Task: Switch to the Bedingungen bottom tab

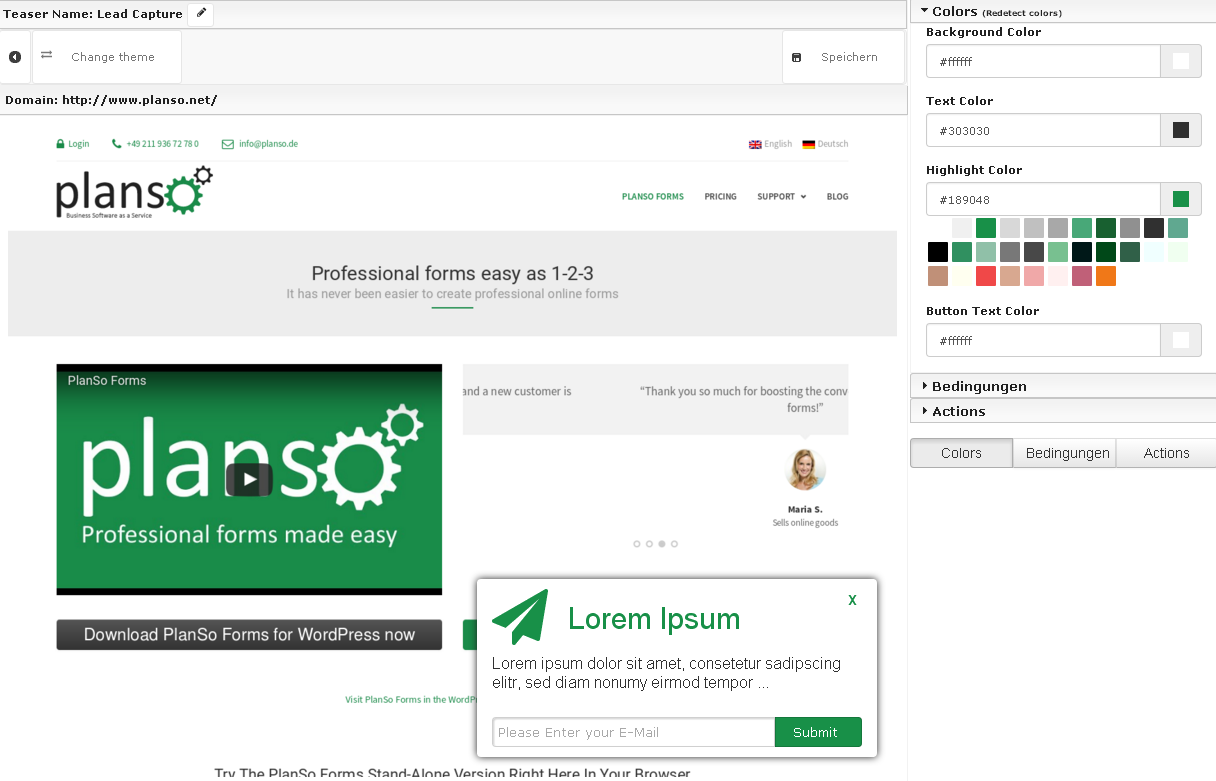Action: tap(1064, 453)
